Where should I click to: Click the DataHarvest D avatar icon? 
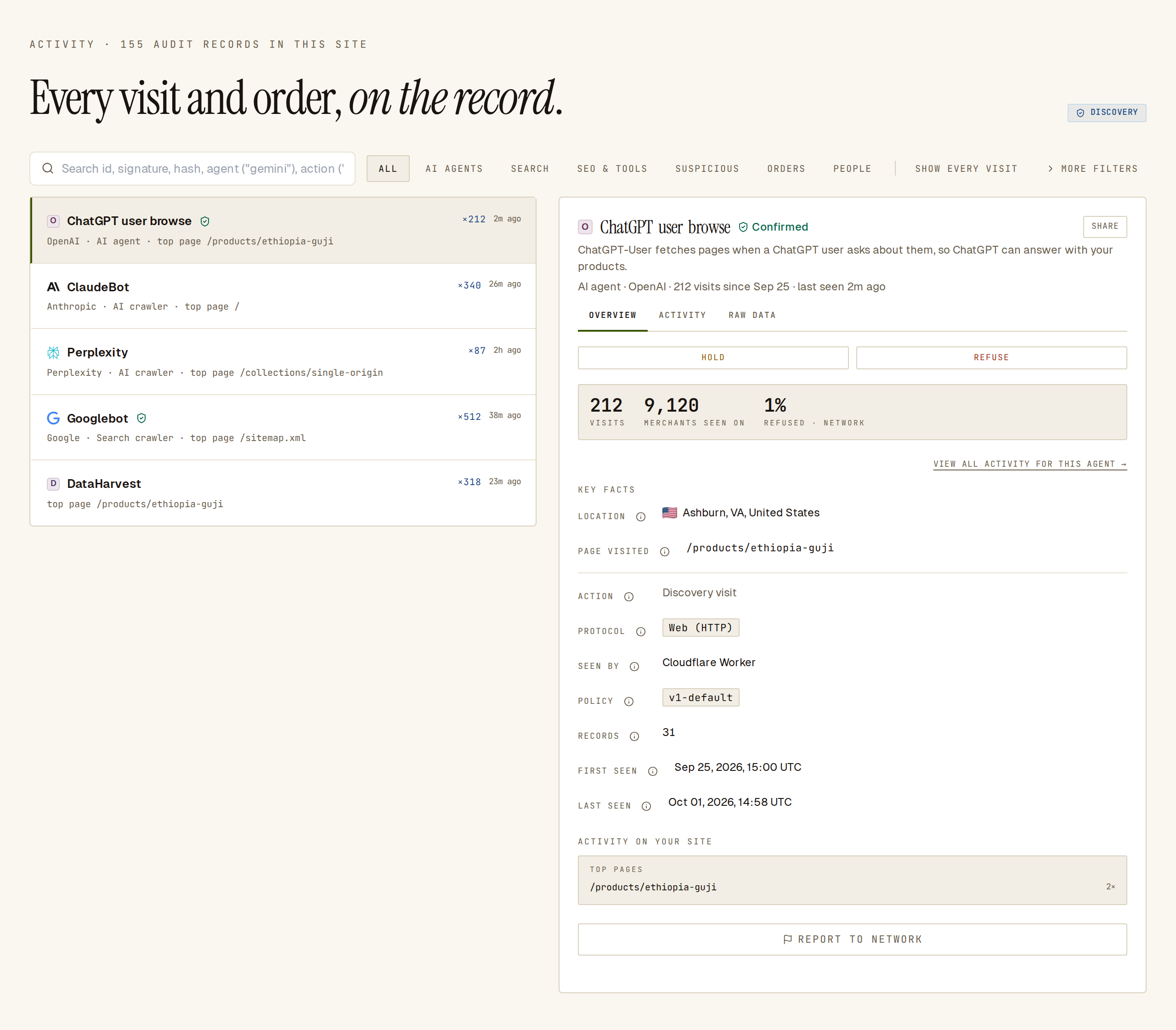click(53, 483)
